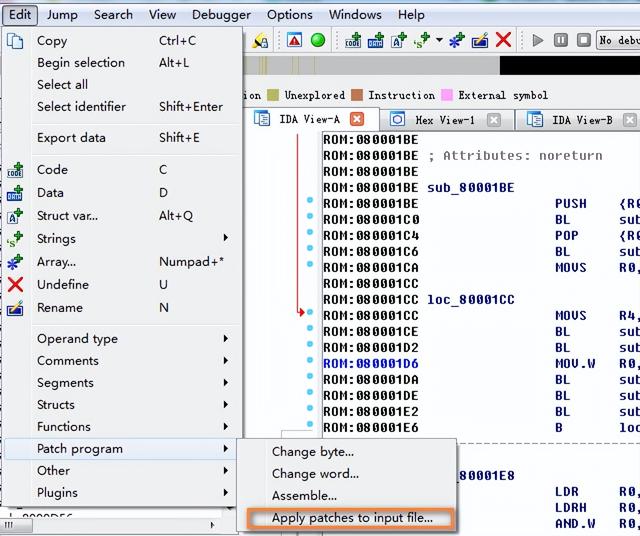This screenshot has width=640, height=536.
Task: Click the insert code toolbar icon
Action: [353, 40]
